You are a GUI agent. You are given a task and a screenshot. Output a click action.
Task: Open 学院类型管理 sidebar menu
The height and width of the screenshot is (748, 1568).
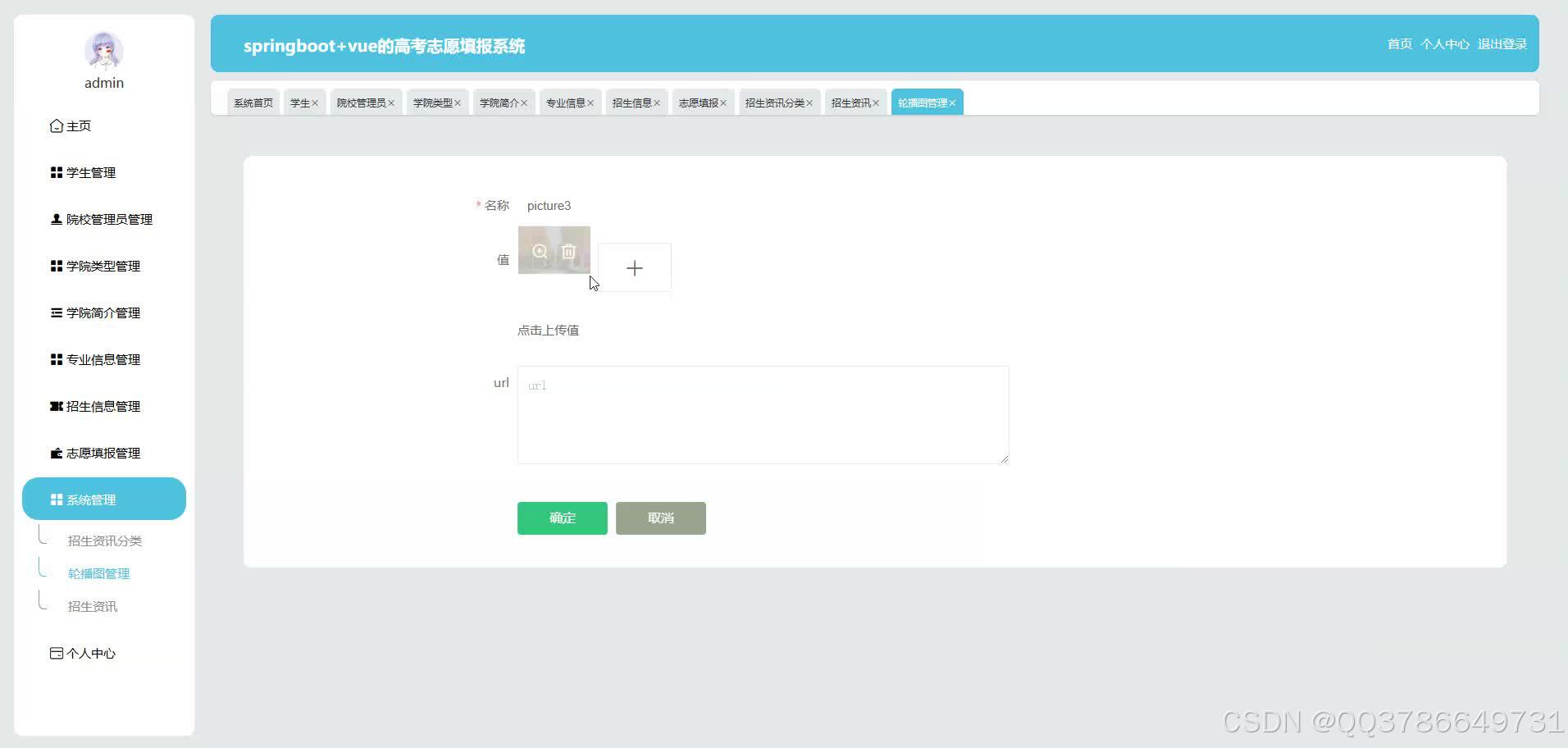(x=104, y=266)
